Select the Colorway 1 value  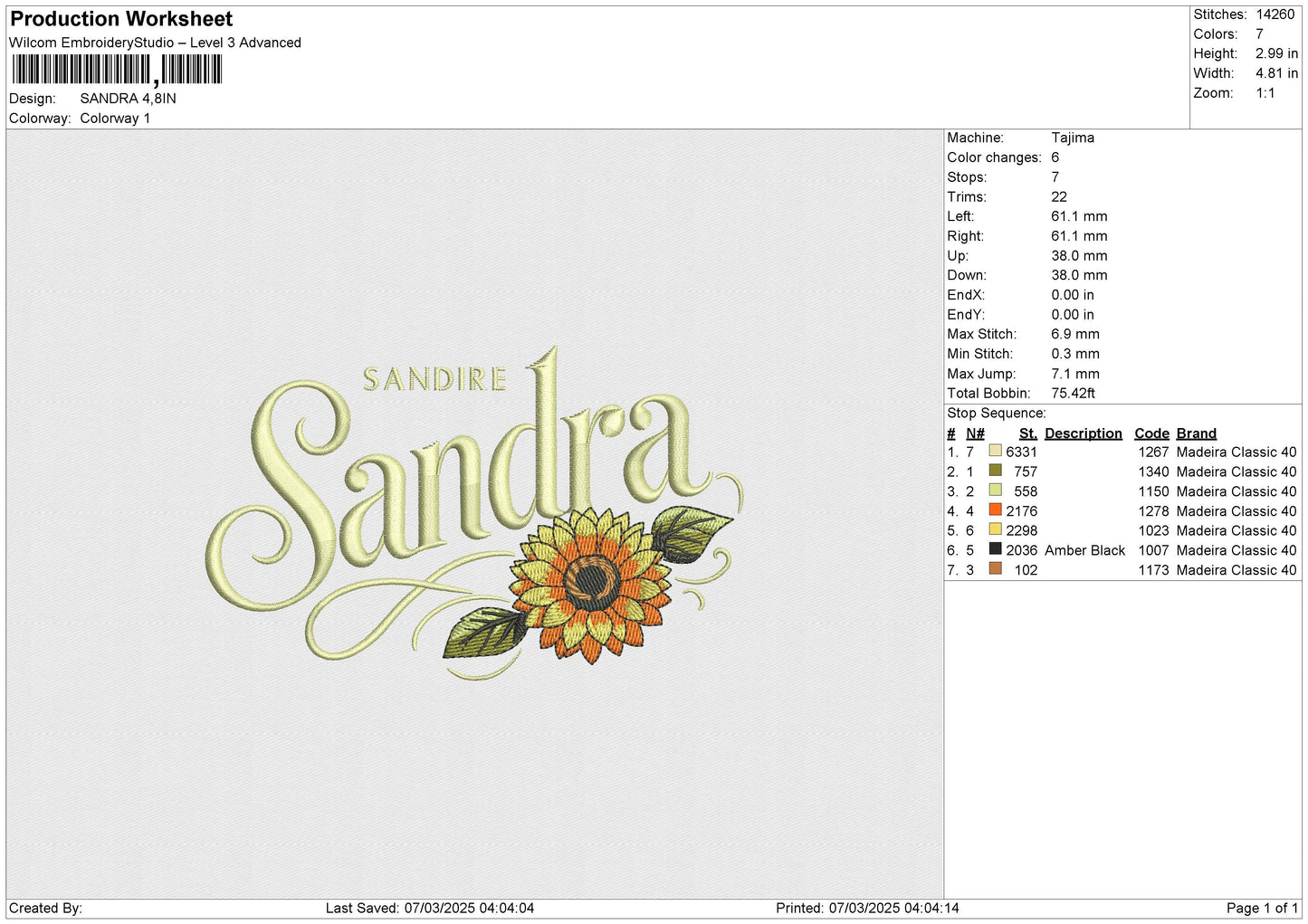pos(115,119)
